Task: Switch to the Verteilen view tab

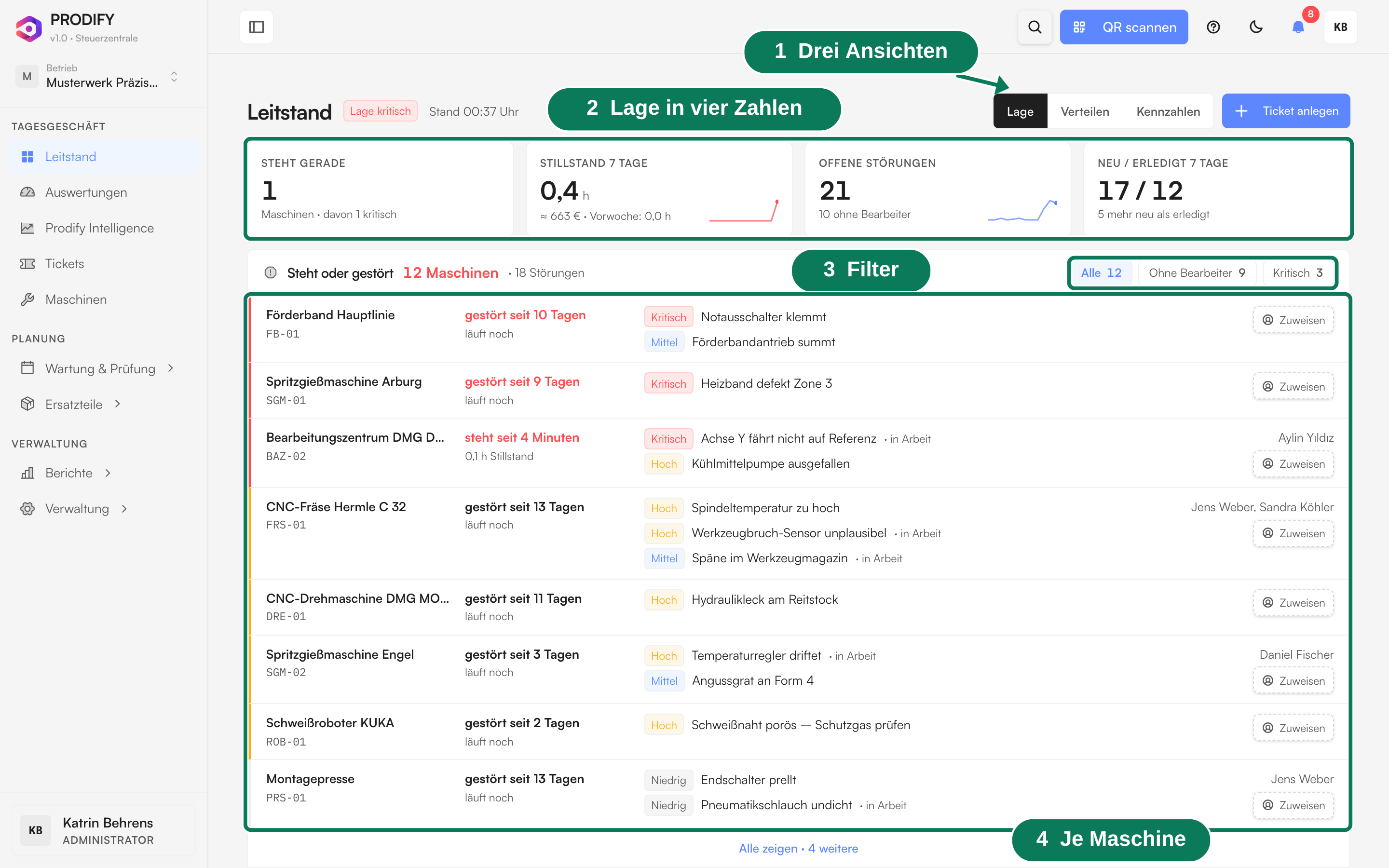Action: tap(1085, 111)
